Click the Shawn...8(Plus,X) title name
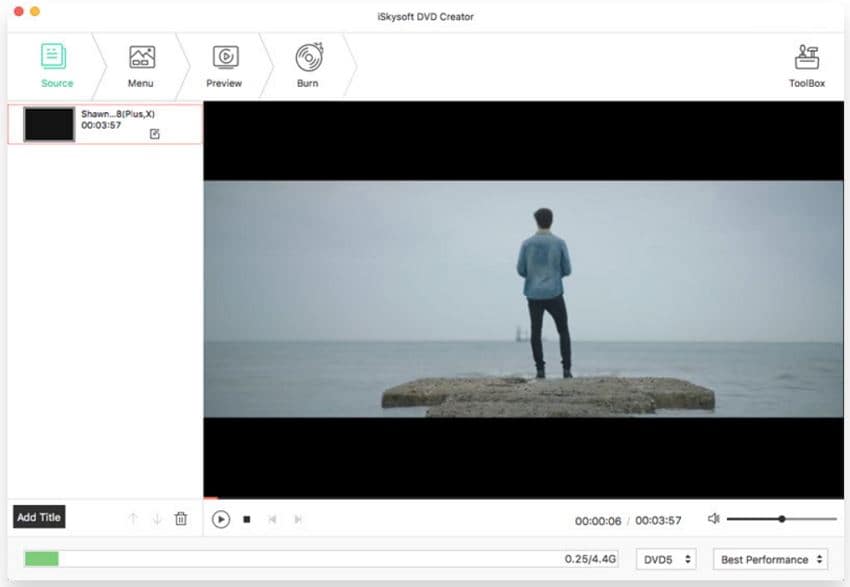This screenshot has width=850, height=587. click(x=118, y=114)
